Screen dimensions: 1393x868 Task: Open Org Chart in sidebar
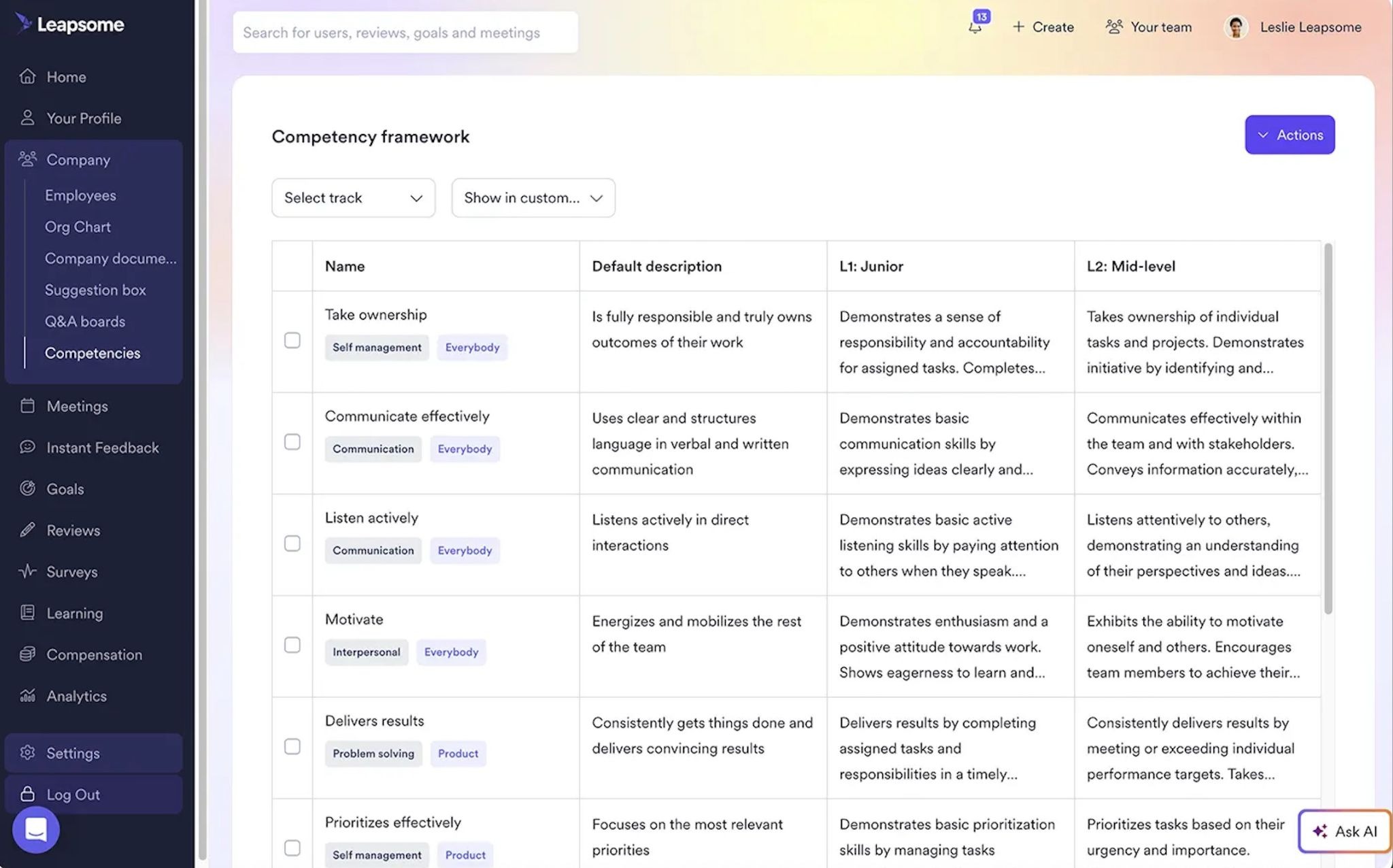coord(78,227)
